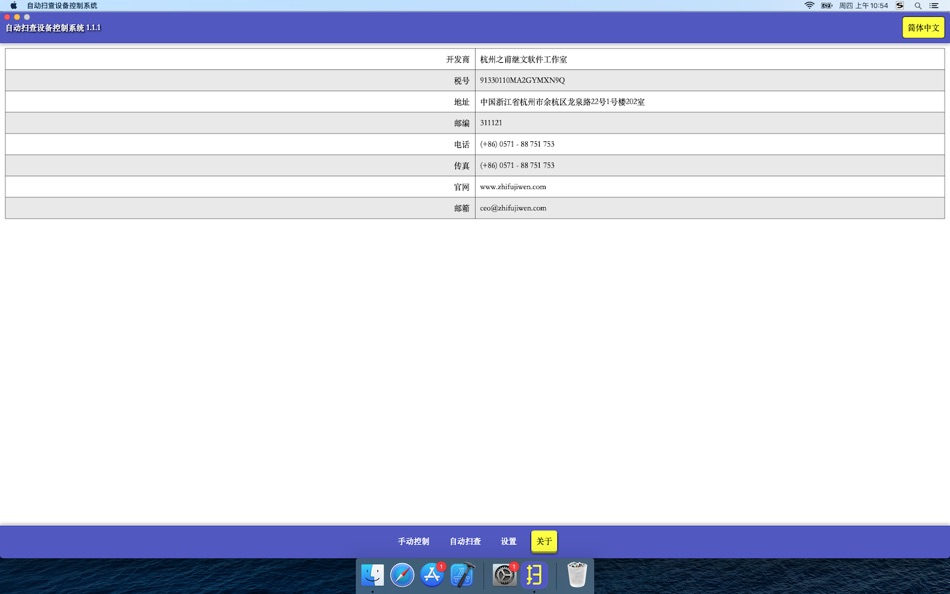This screenshot has height=594, width=950.
Task: Click the red close window button
Action: [x=7, y=17]
